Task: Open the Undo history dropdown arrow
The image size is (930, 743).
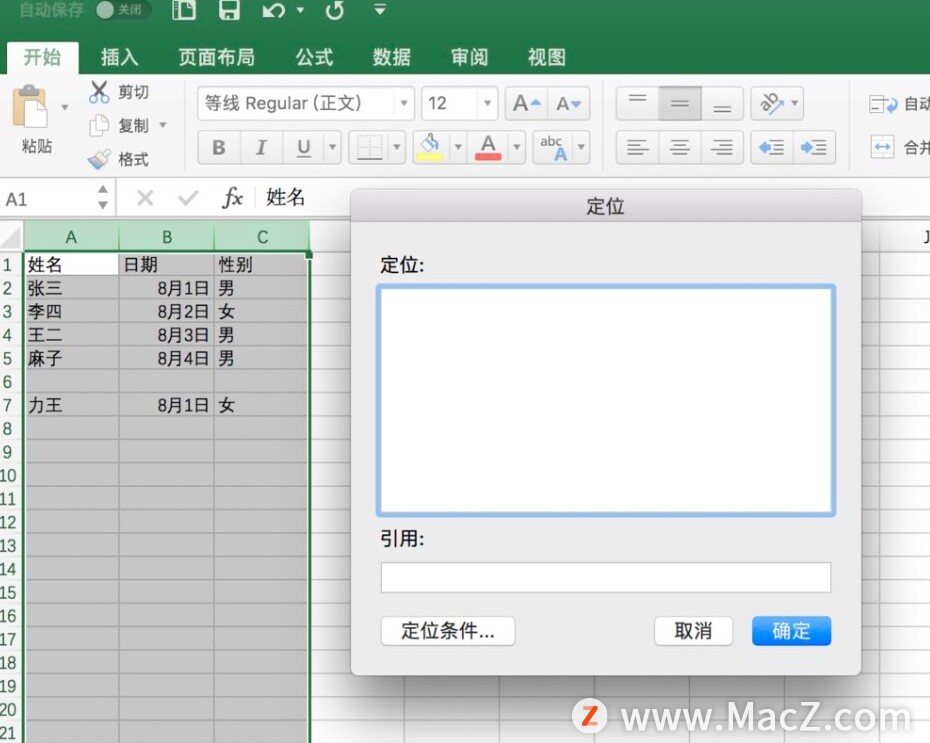Action: (x=300, y=9)
